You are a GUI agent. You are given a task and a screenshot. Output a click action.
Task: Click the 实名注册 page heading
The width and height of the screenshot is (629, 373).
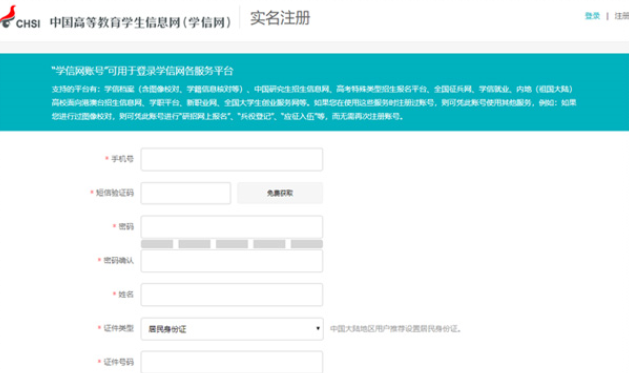(280, 18)
